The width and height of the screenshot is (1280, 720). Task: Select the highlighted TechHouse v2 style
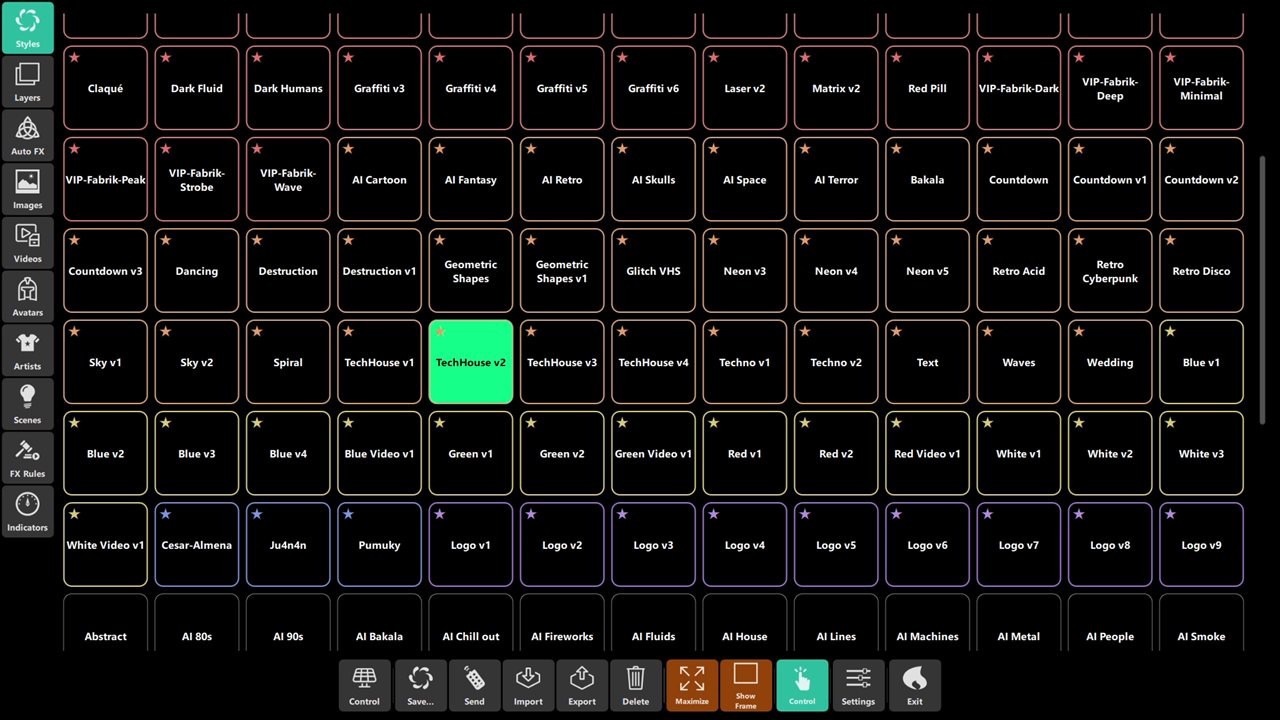[471, 362]
